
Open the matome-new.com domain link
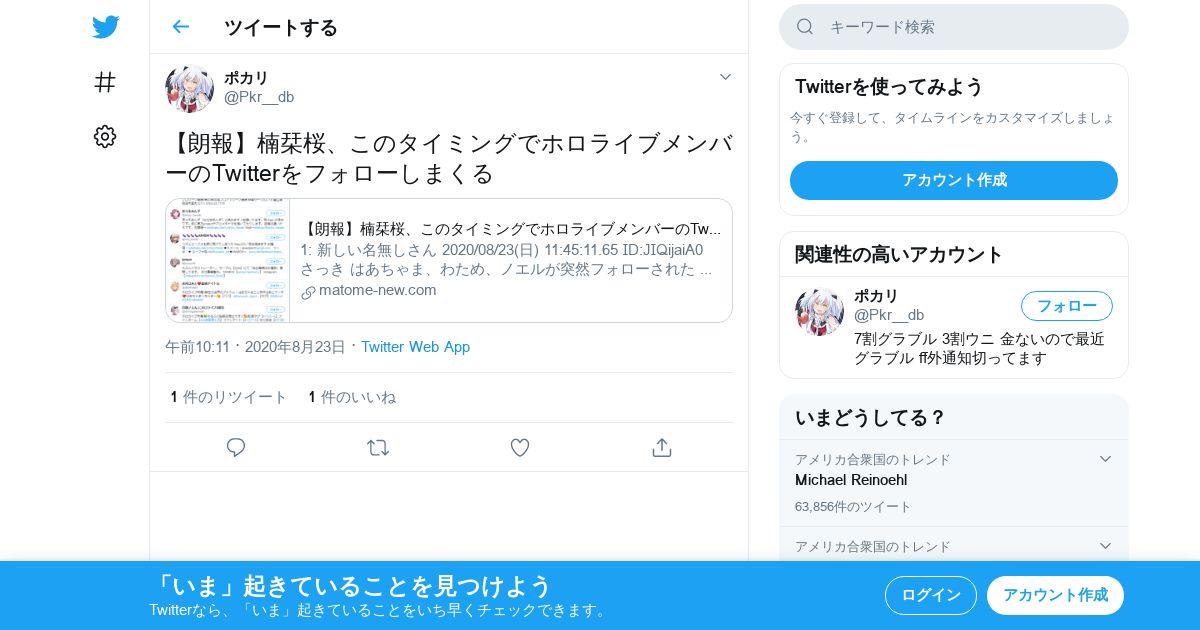378,290
